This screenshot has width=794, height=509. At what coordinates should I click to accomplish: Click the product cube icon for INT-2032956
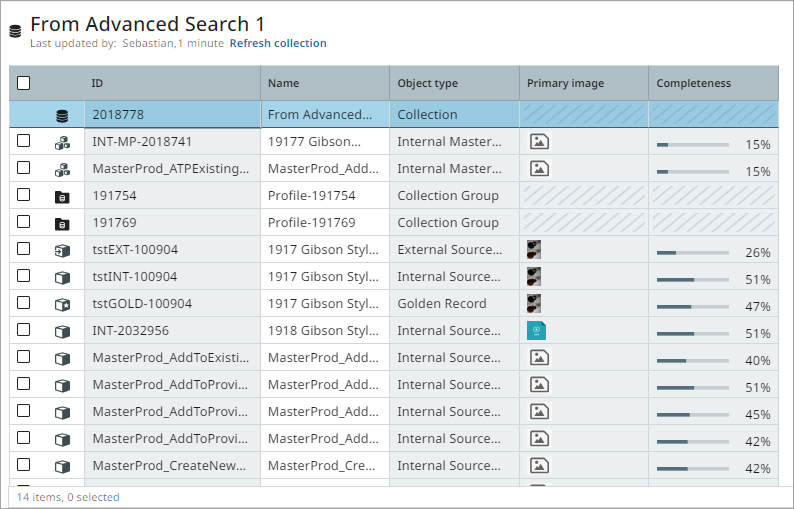click(62, 331)
